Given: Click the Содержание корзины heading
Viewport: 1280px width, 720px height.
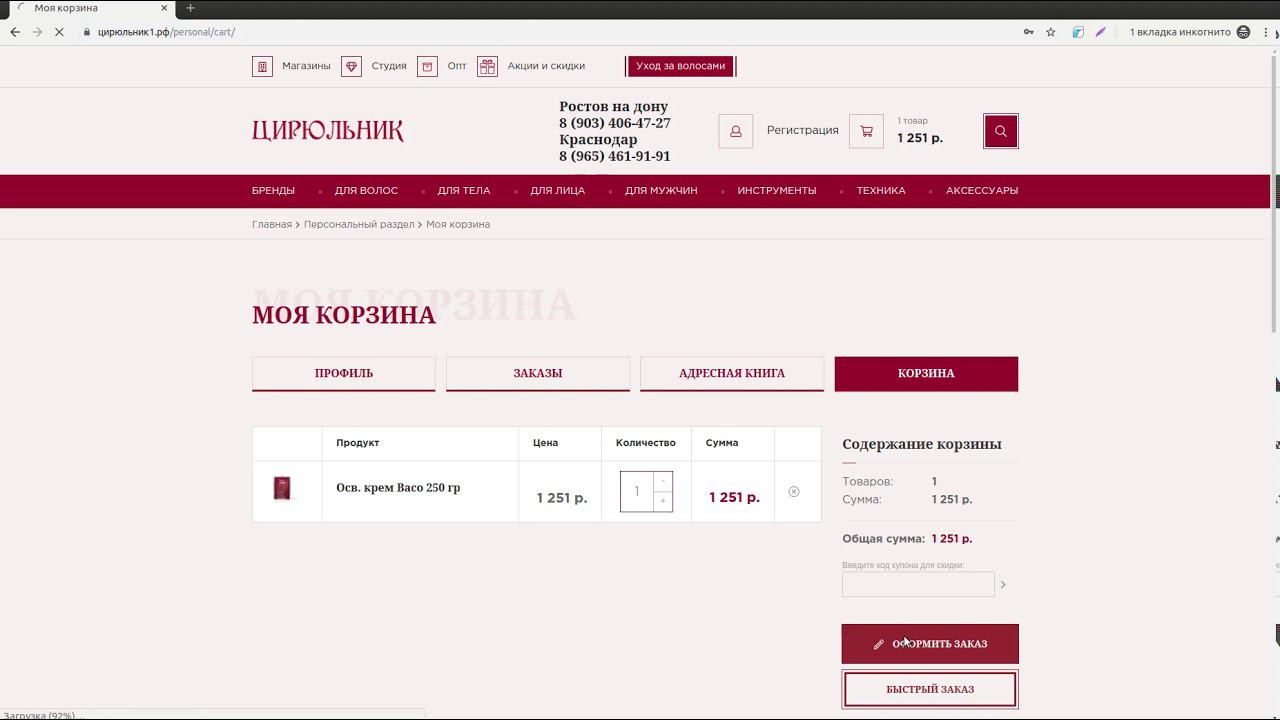Looking at the screenshot, I should point(922,444).
